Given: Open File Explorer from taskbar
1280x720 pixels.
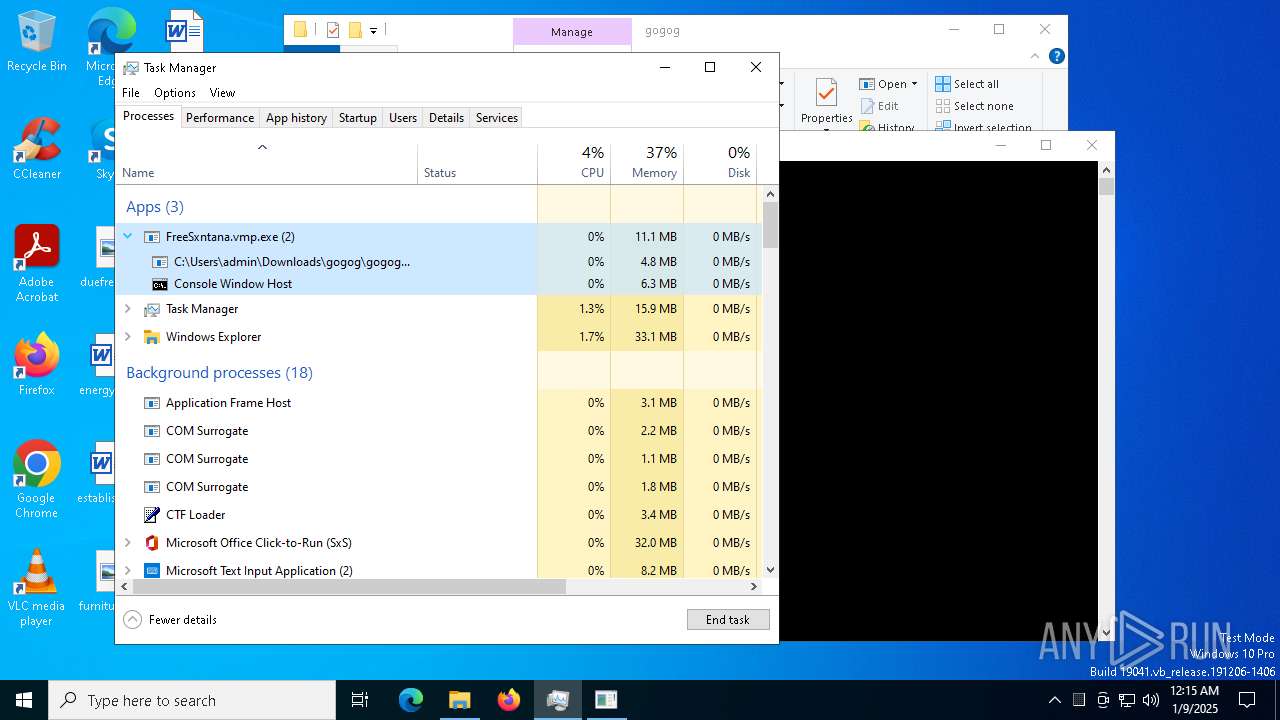Looking at the screenshot, I should (x=459, y=700).
